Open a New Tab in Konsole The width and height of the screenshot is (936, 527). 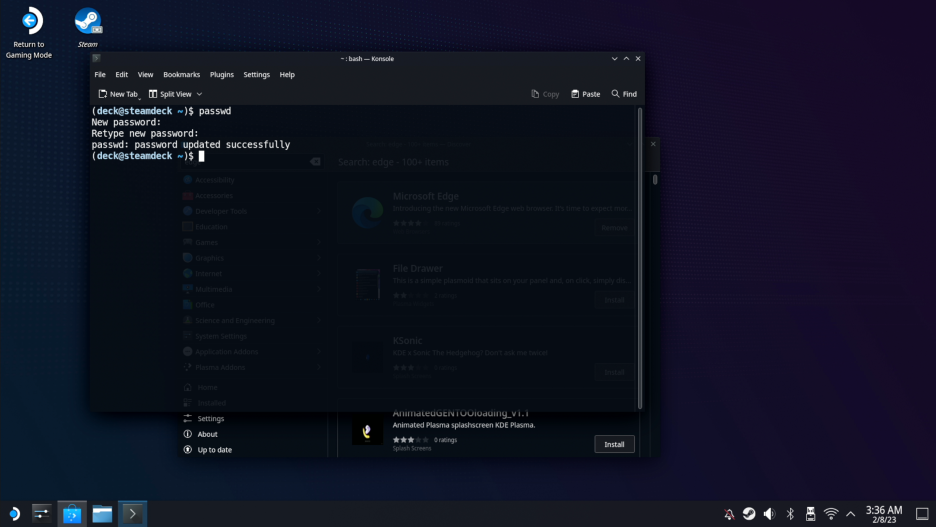118,94
